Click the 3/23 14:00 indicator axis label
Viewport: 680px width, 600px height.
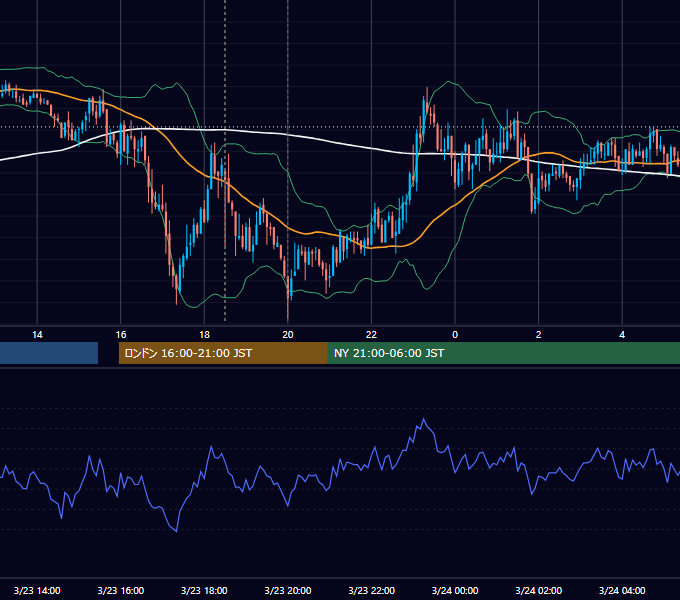pyautogui.click(x=37, y=590)
